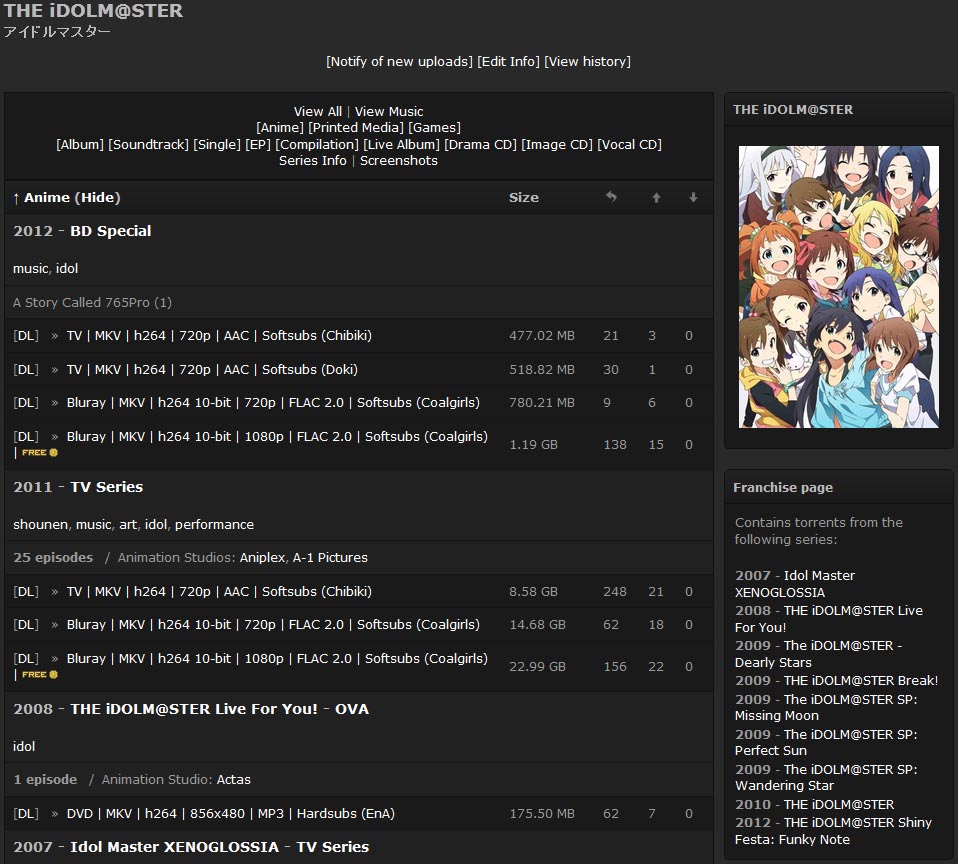
Task: Click the Edit Info link
Action: pos(510,61)
